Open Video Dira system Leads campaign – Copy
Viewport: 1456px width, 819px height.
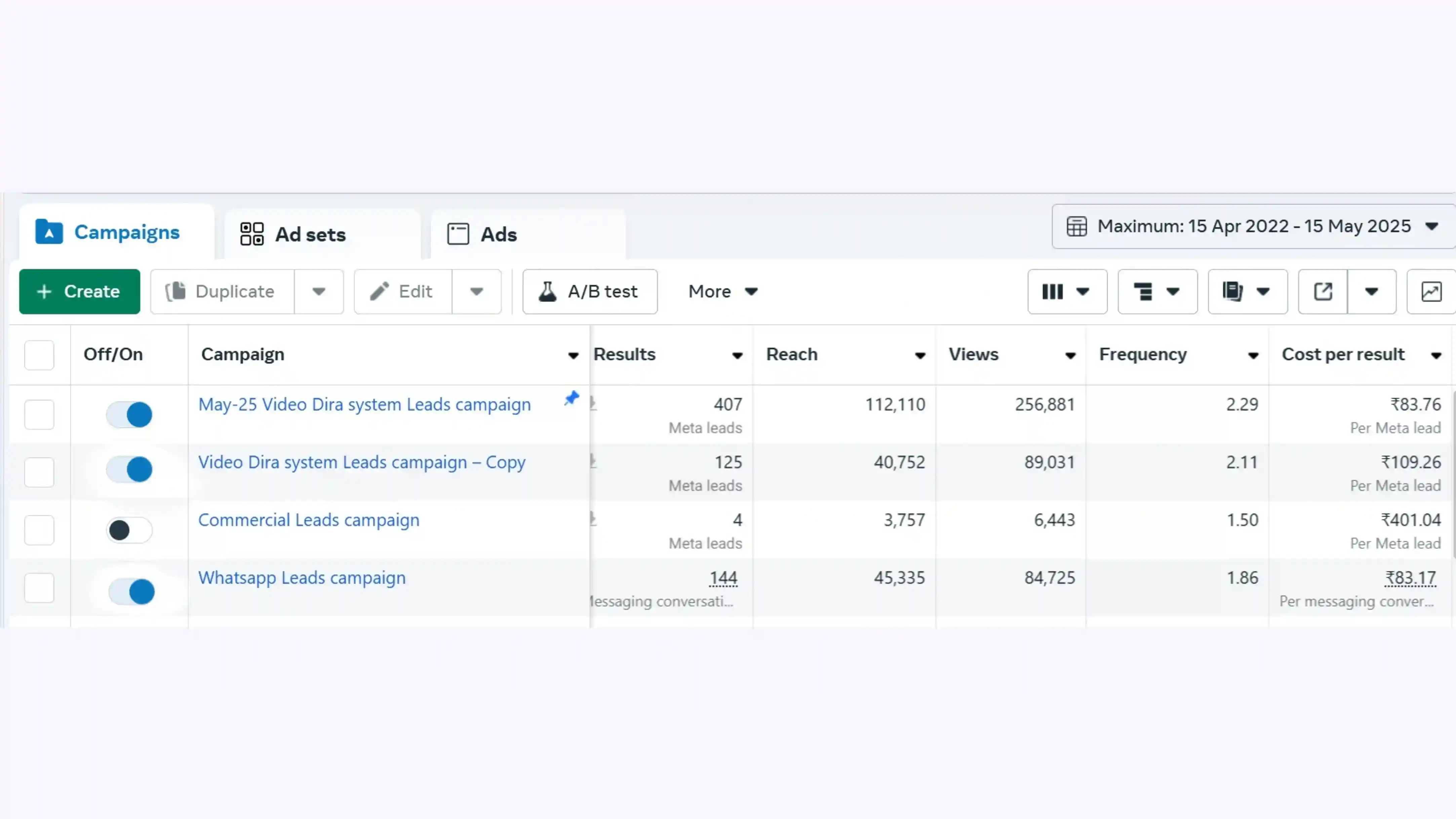tap(362, 462)
